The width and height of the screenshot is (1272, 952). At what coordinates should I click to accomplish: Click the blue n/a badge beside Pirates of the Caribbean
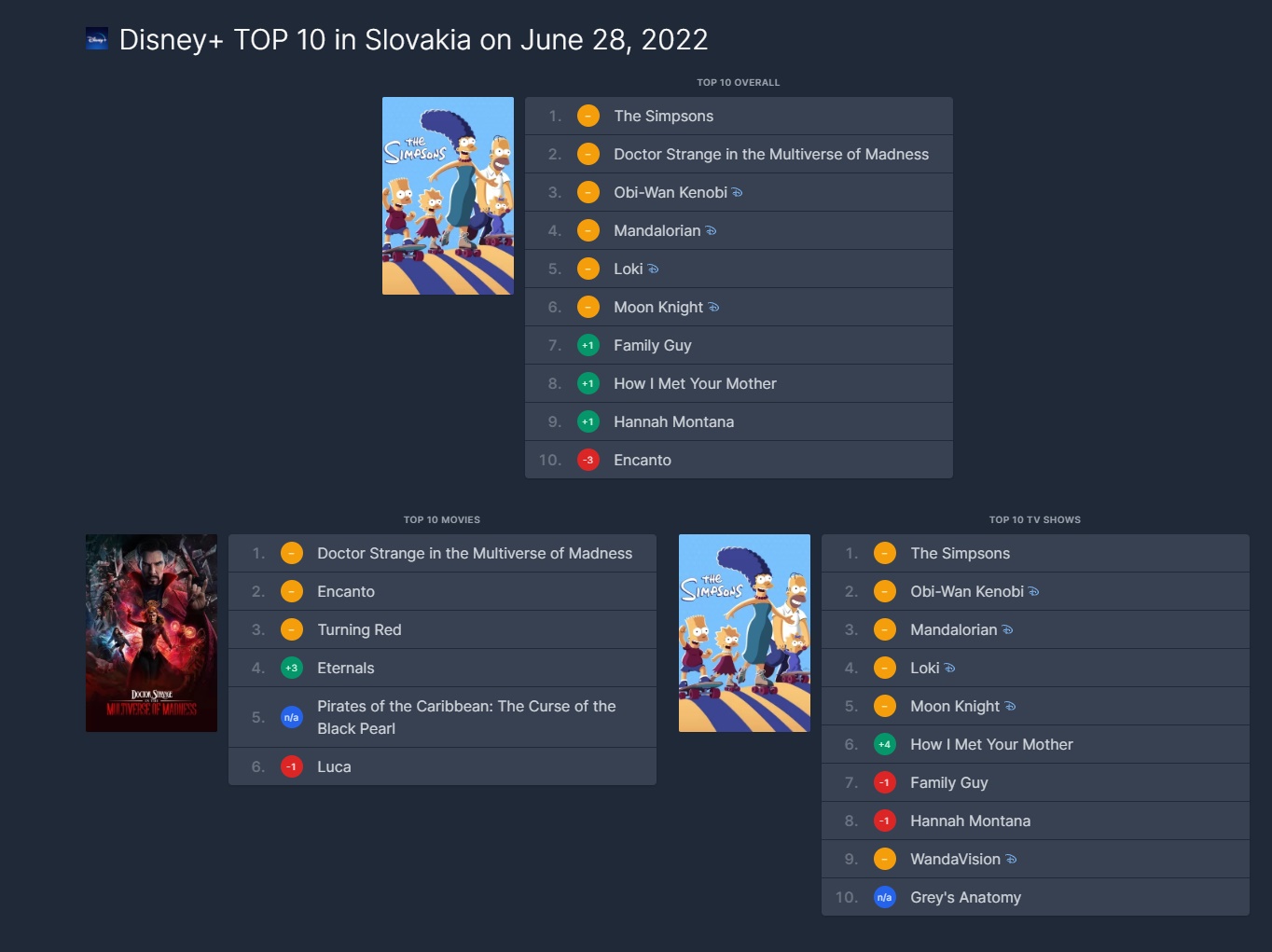(x=292, y=717)
